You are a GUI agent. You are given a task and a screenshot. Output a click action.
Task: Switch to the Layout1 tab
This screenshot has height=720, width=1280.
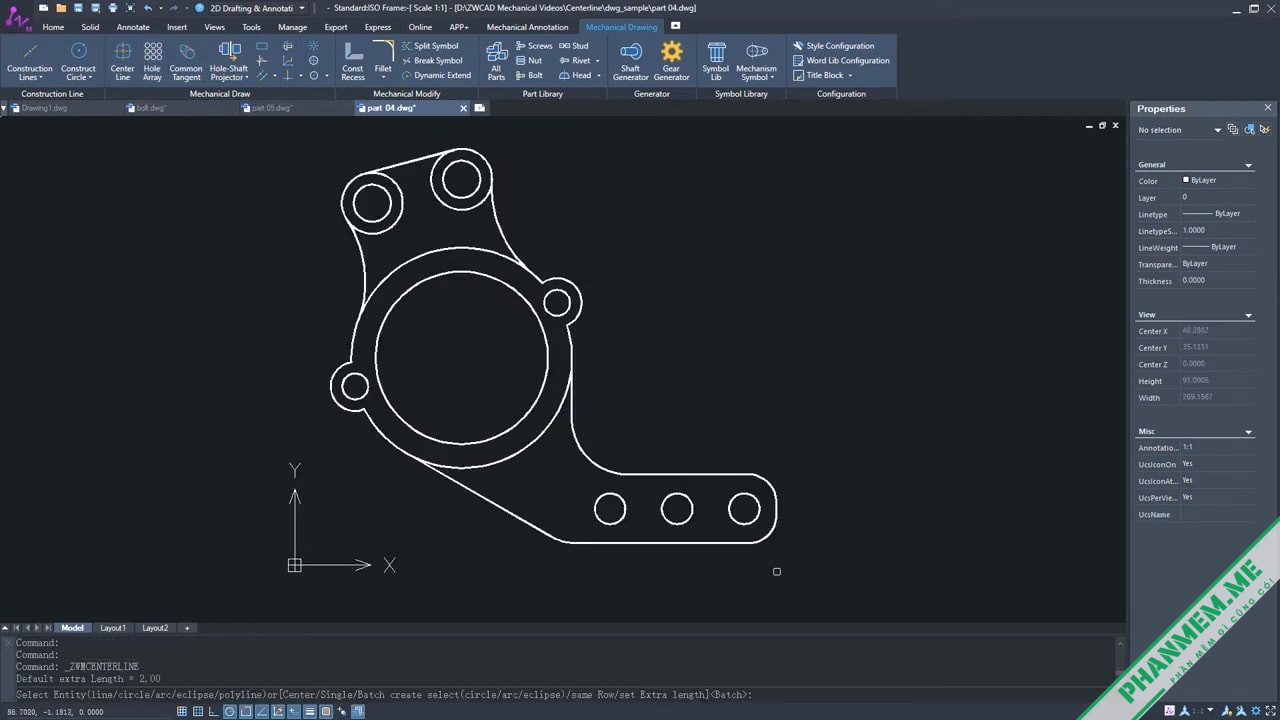click(x=113, y=628)
